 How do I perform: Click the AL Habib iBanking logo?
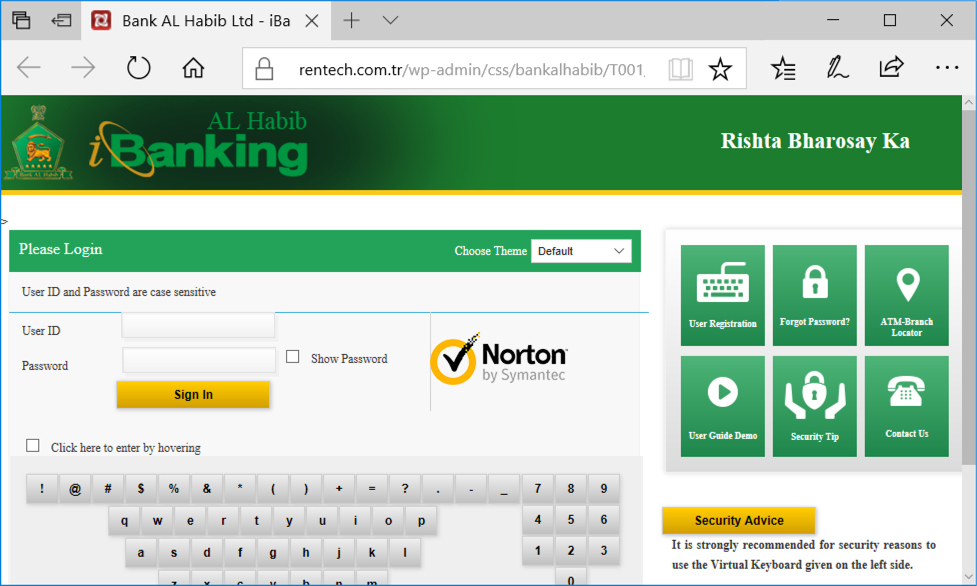198,144
